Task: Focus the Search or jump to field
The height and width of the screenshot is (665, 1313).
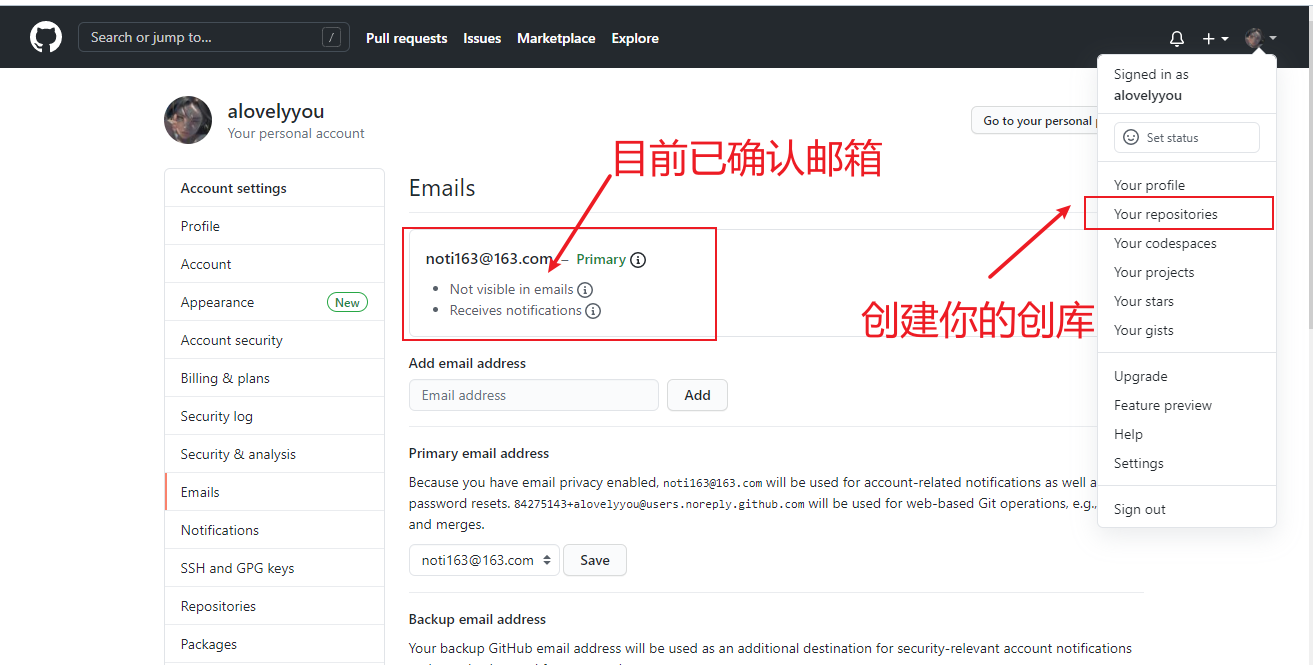Action: point(214,38)
